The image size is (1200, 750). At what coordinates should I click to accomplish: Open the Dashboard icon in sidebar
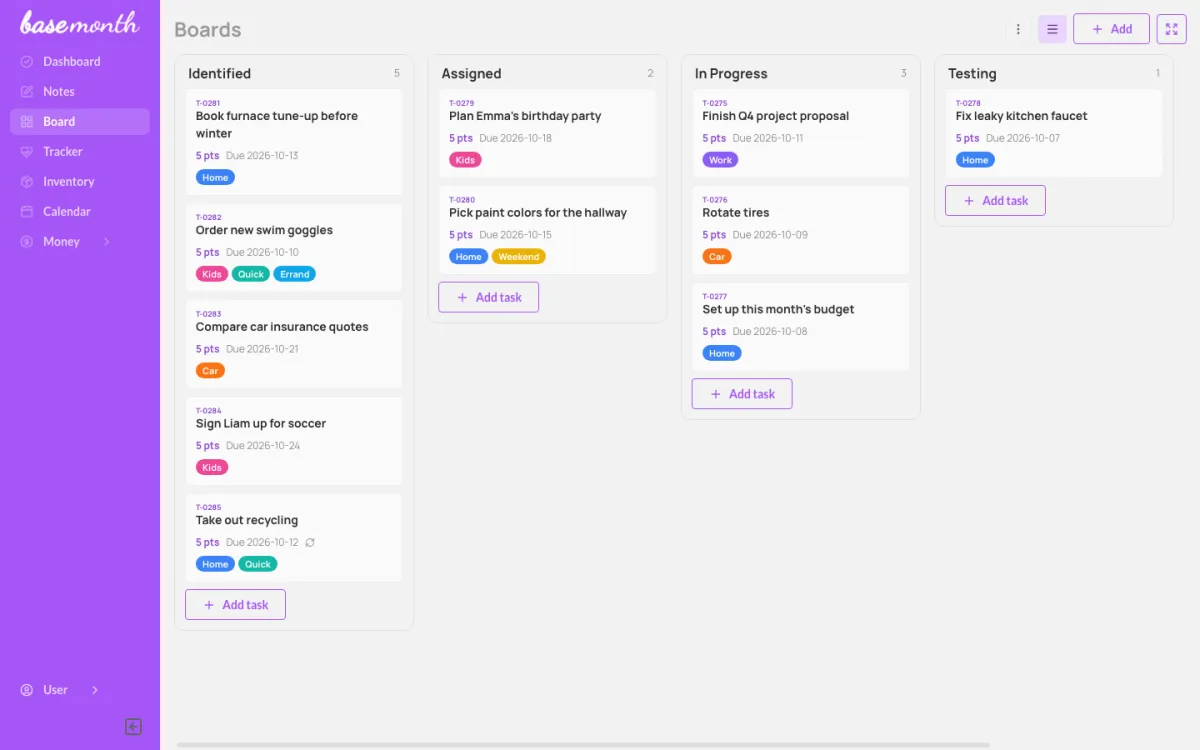[27, 61]
